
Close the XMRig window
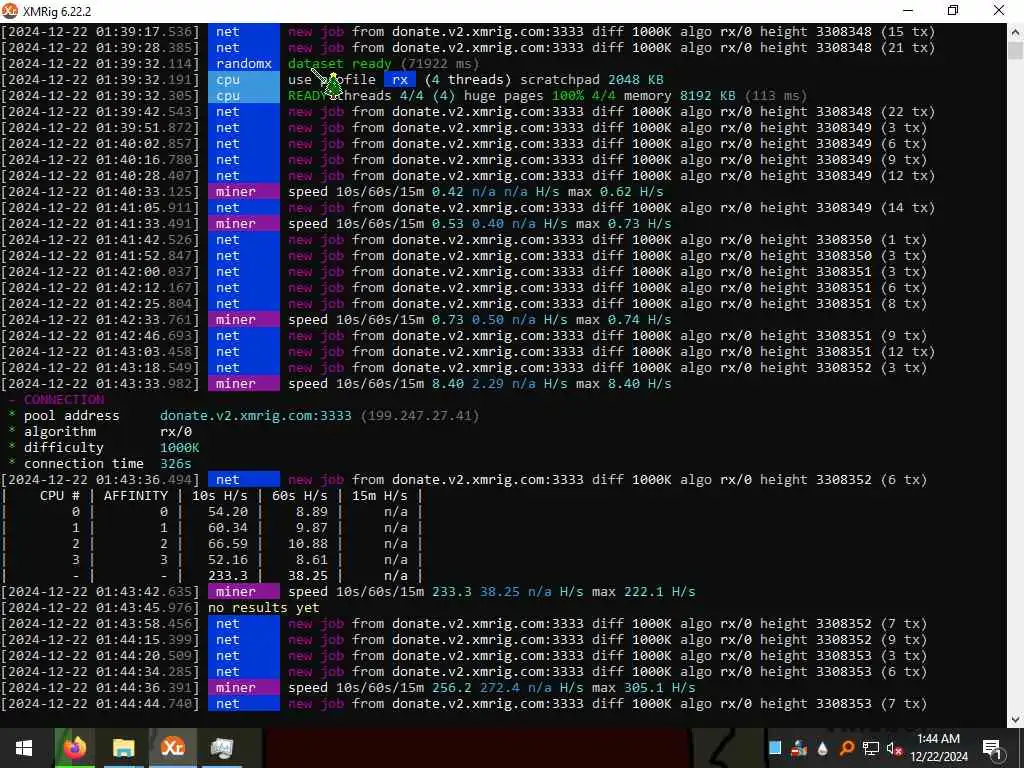999,10
